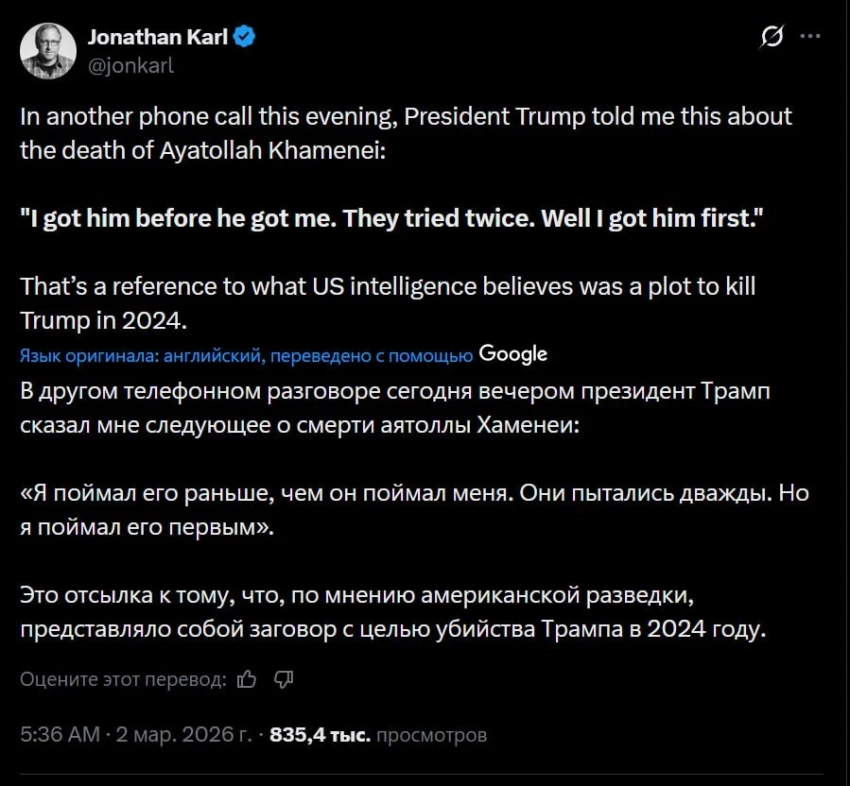850x786 pixels.
Task: Open the three-dot more options menu
Action: 811,38
